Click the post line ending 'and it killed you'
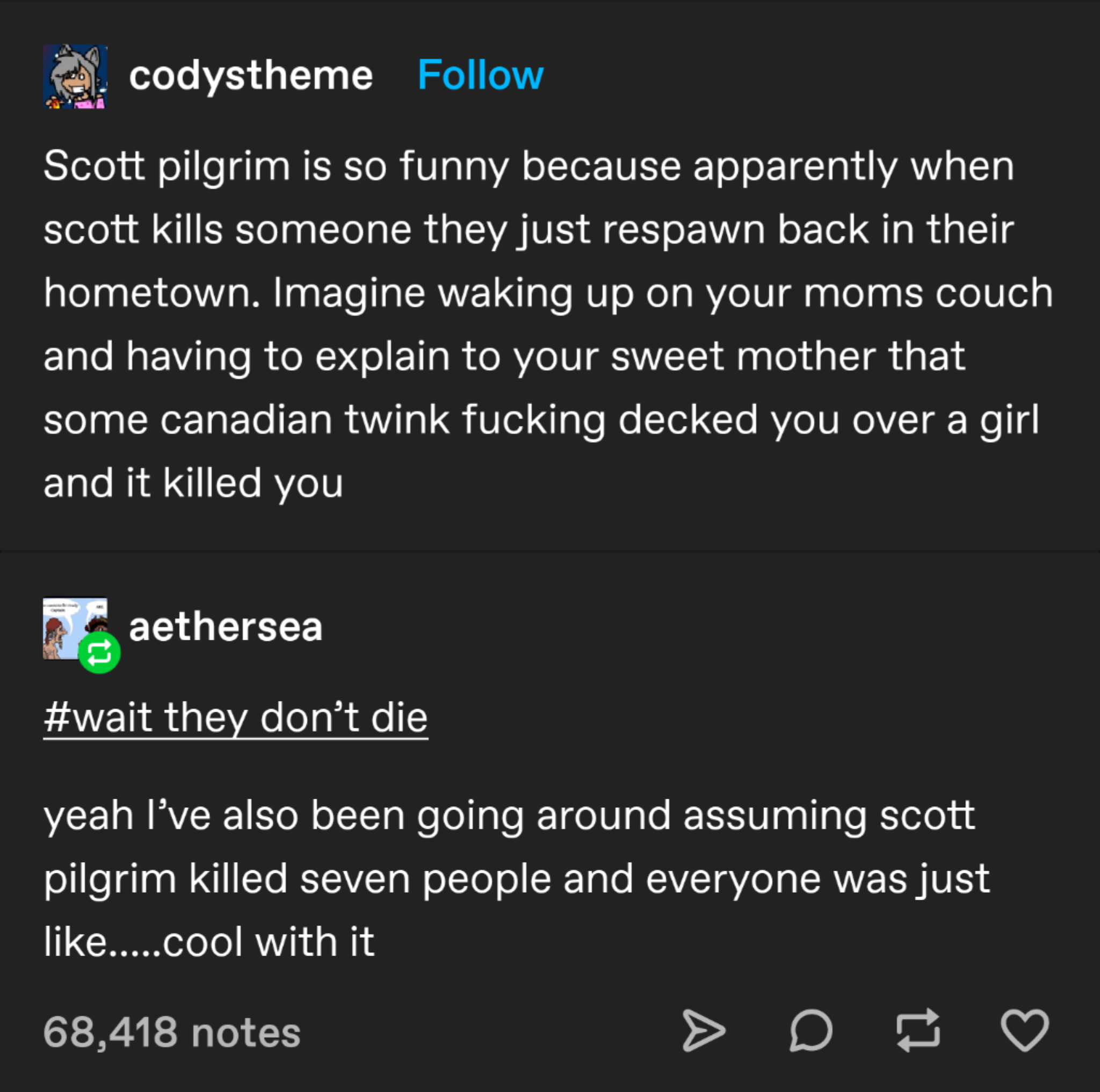 point(193,484)
